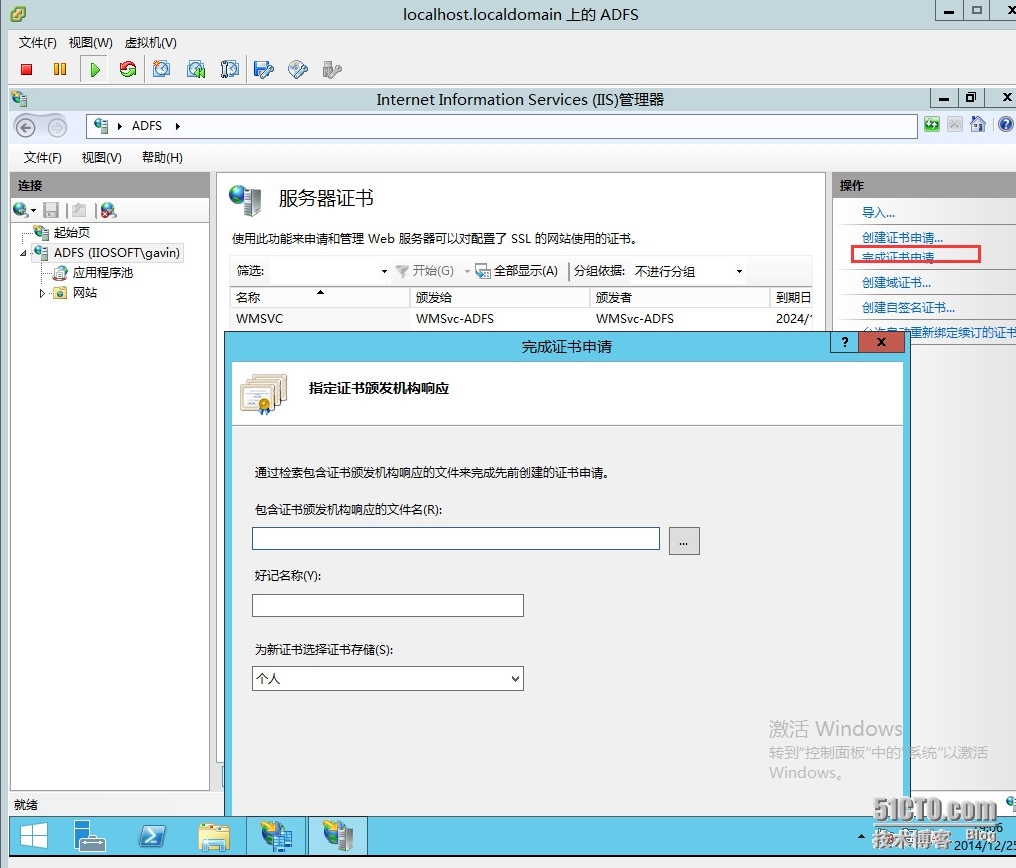Screen dimensions: 1016x868
Task: Sort by the 颁发者 column header
Action: coord(680,297)
